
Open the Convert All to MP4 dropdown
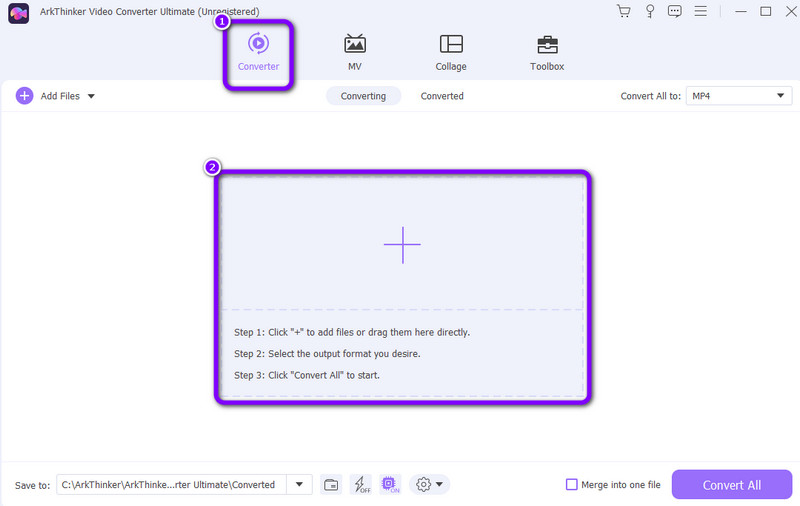click(738, 96)
